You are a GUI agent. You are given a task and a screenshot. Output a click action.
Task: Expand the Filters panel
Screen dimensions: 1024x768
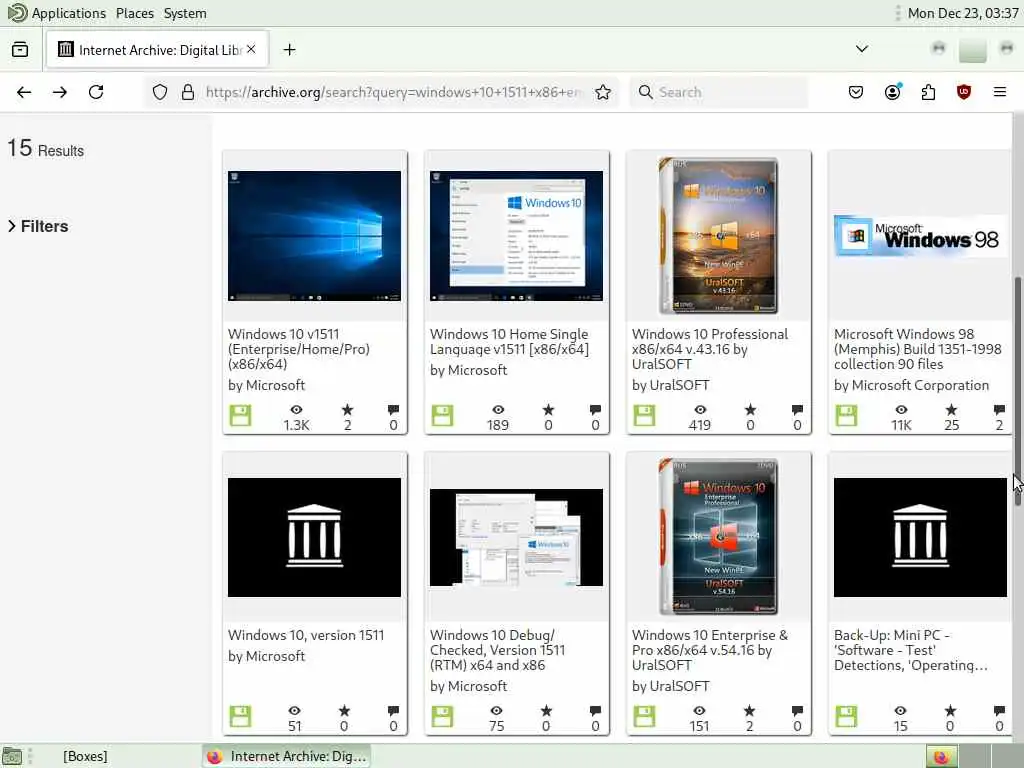[38, 226]
